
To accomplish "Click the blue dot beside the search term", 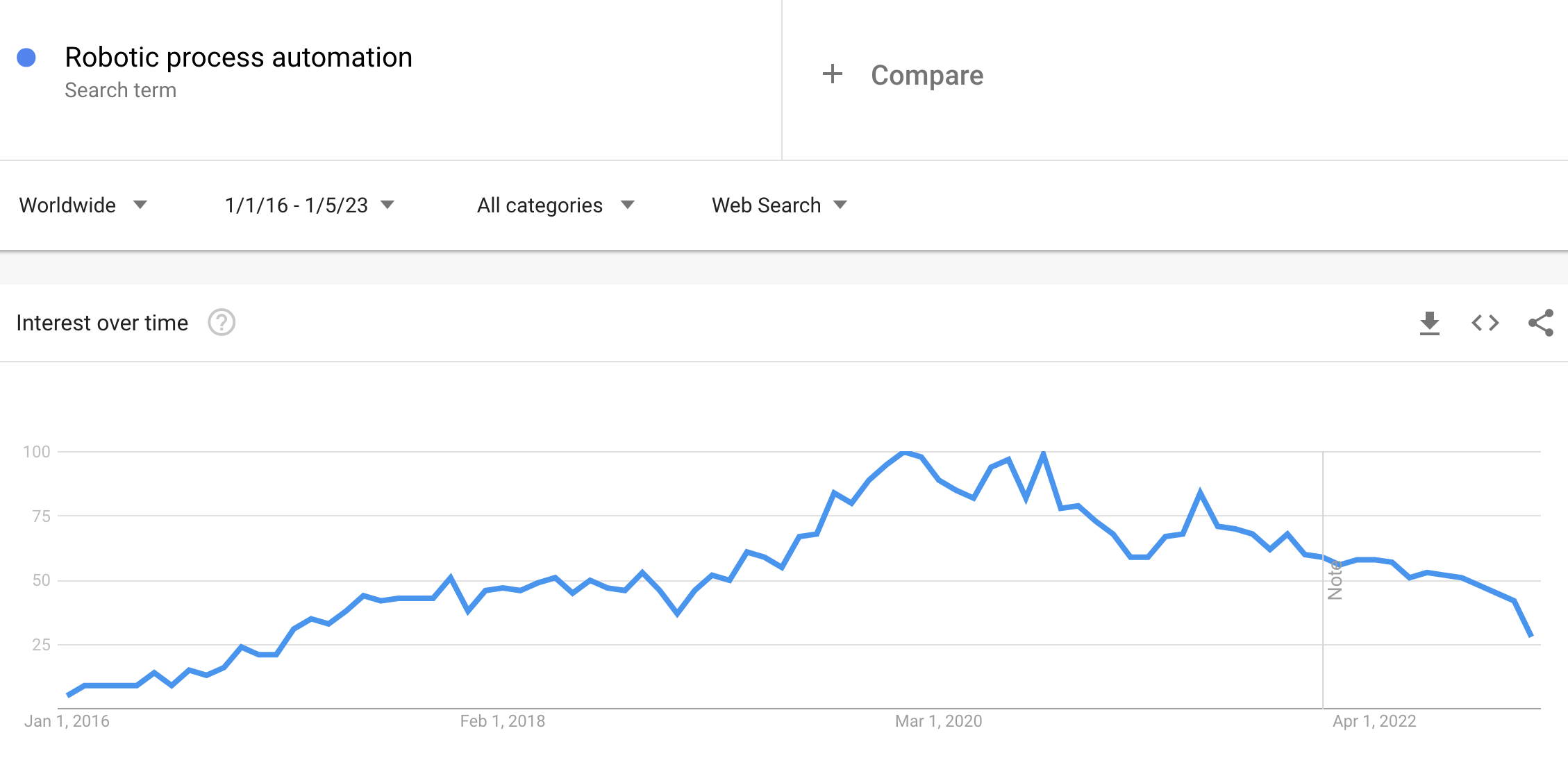I will (26, 58).
